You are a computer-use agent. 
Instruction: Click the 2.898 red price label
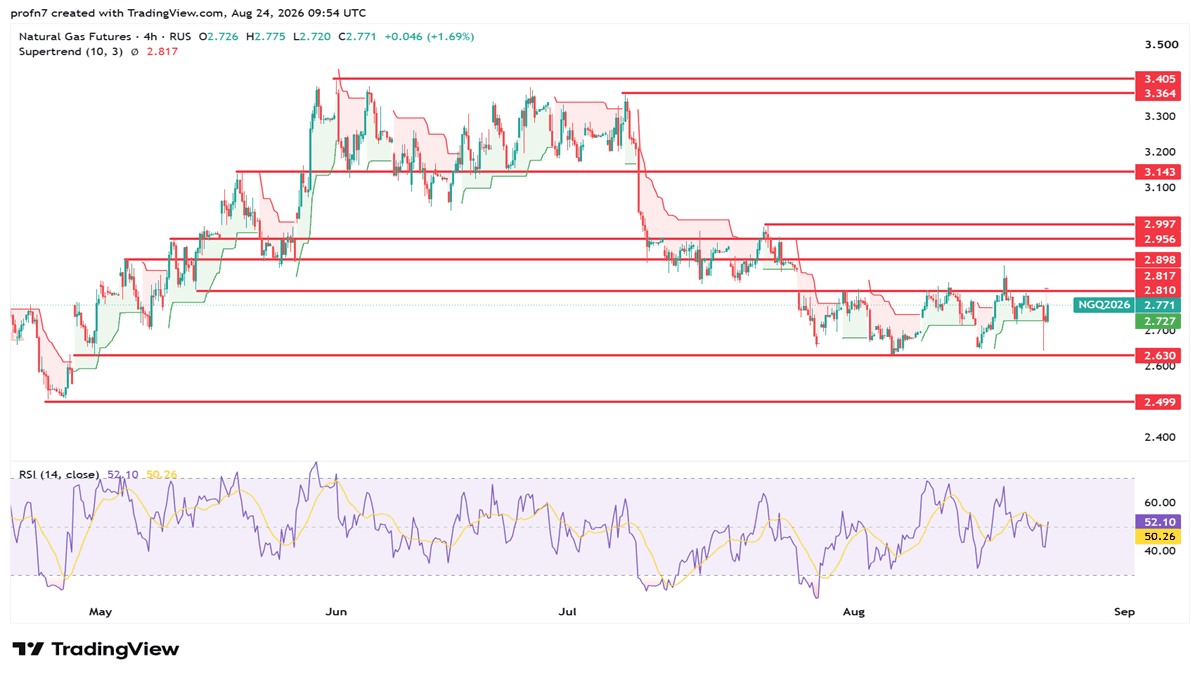(1158, 259)
